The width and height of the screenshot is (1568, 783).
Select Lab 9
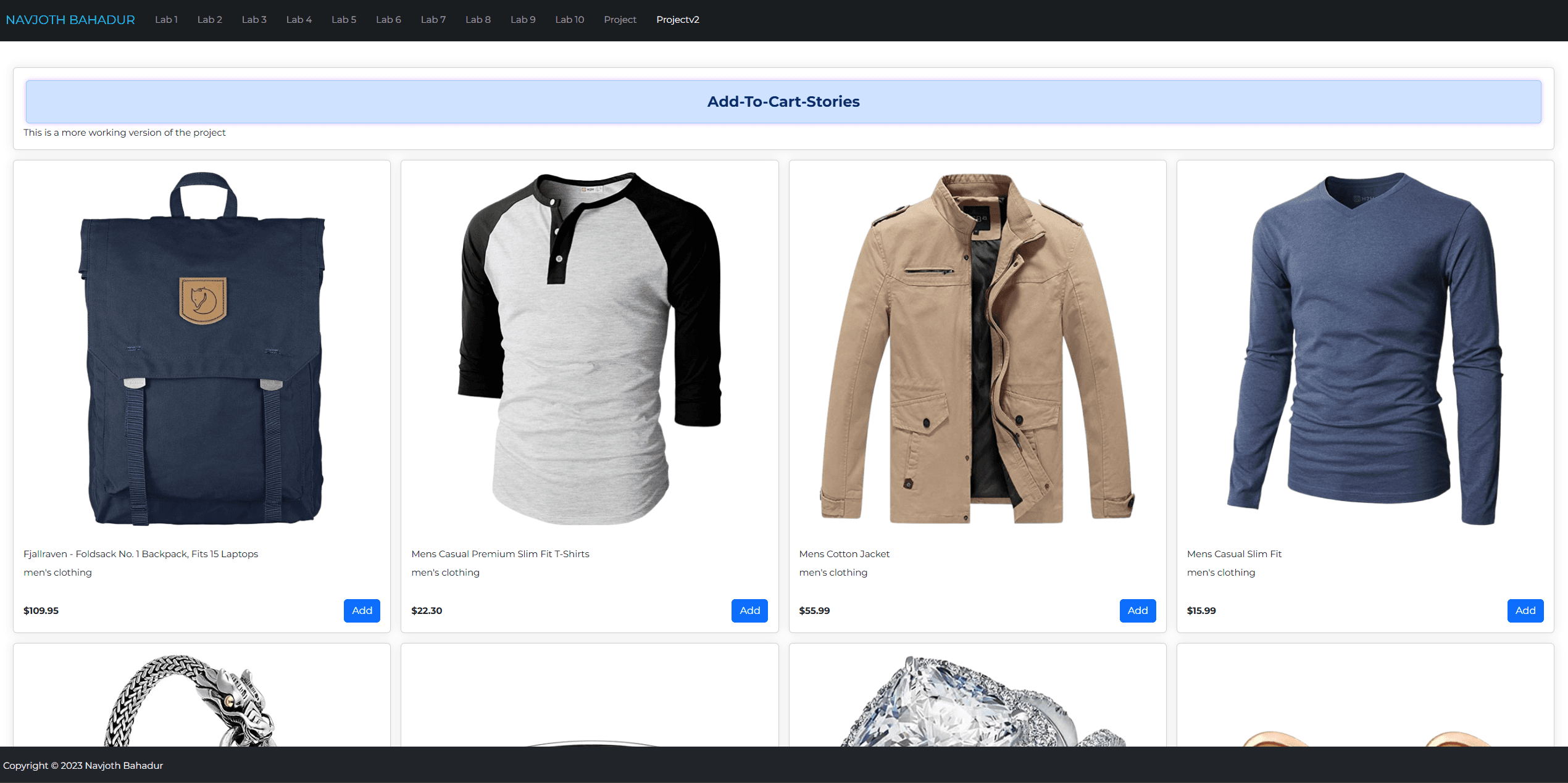point(523,19)
